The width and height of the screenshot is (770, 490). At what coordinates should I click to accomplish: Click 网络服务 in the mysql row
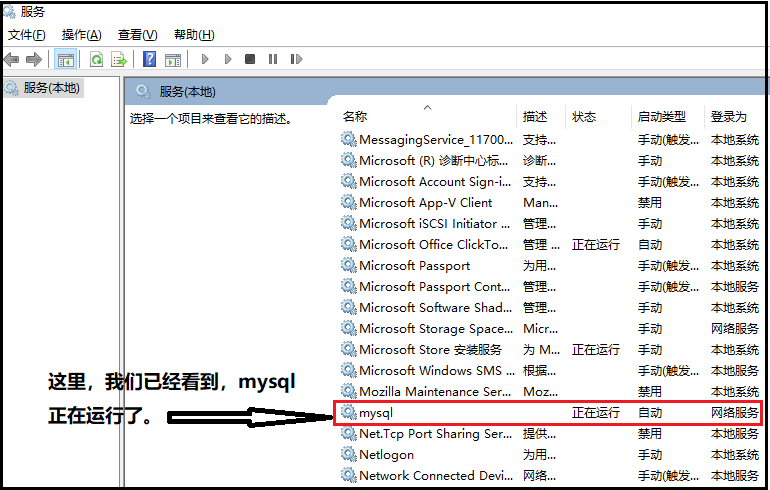(735, 413)
